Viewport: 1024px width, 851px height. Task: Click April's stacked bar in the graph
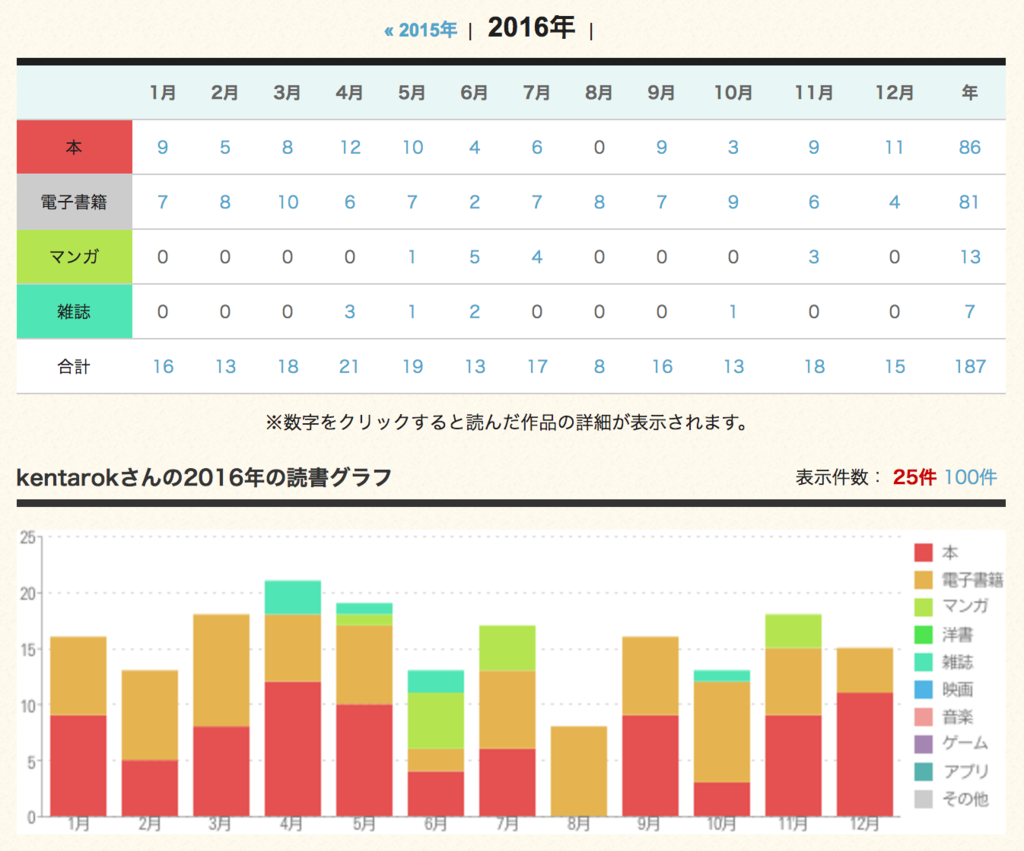pos(292,700)
